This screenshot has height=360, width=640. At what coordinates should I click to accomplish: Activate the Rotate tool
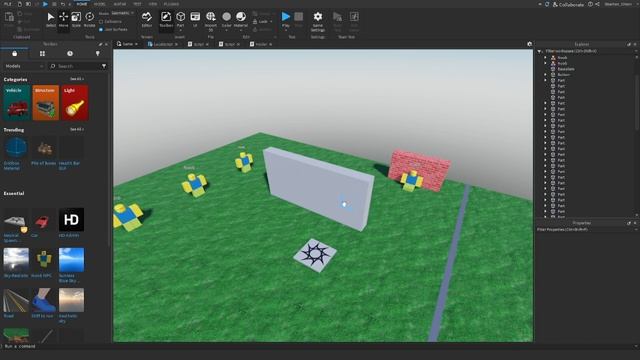point(89,19)
